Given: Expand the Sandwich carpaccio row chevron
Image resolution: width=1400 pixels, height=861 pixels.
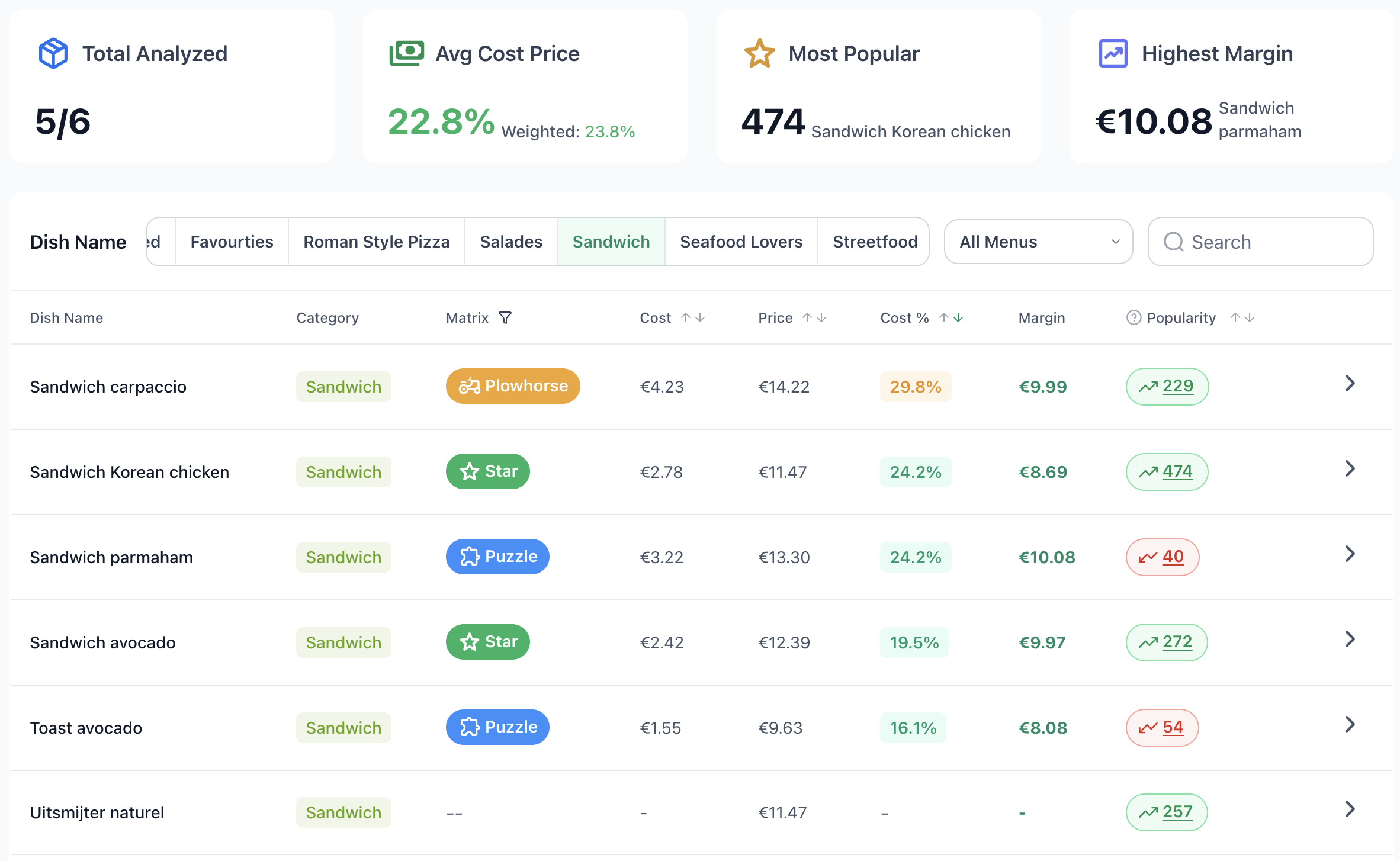Looking at the screenshot, I should click(x=1350, y=384).
